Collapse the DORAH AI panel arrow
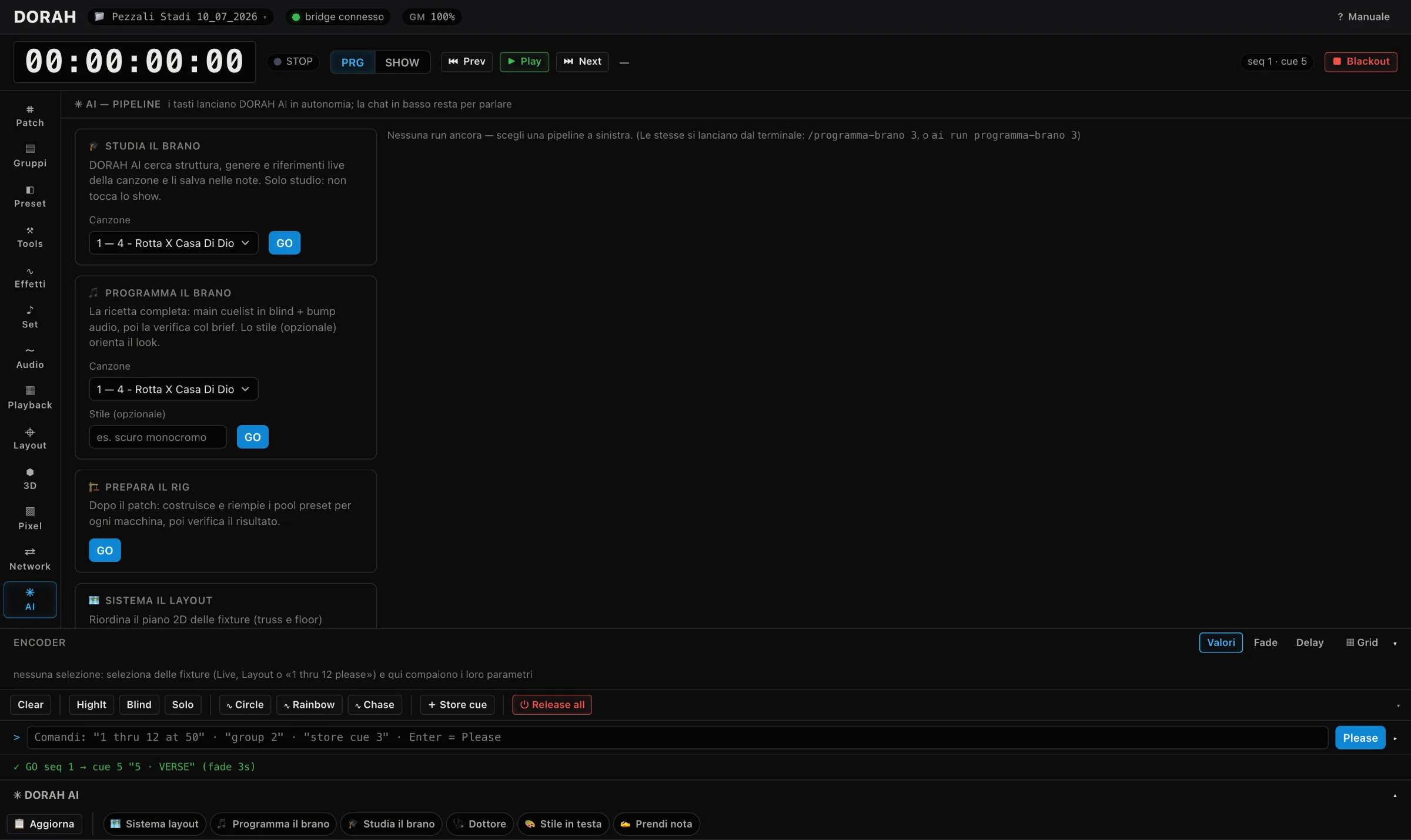This screenshot has height=840, width=1411. pos(1395,796)
